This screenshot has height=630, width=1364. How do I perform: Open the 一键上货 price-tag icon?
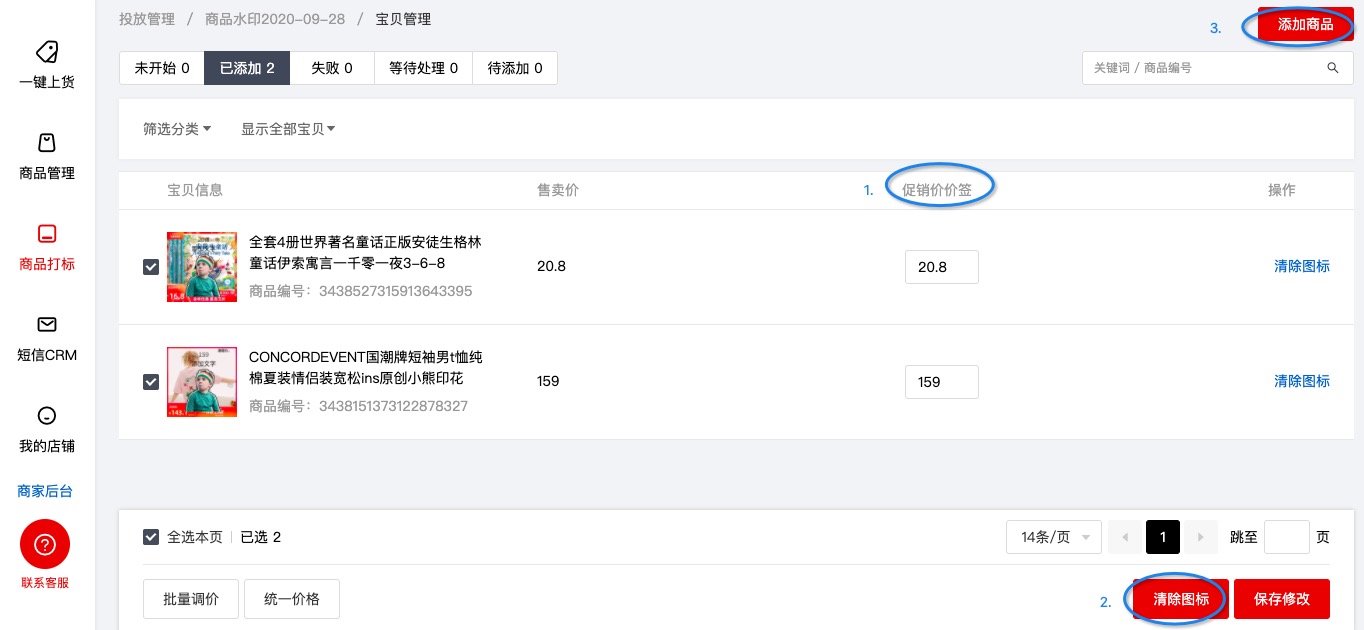click(x=46, y=53)
